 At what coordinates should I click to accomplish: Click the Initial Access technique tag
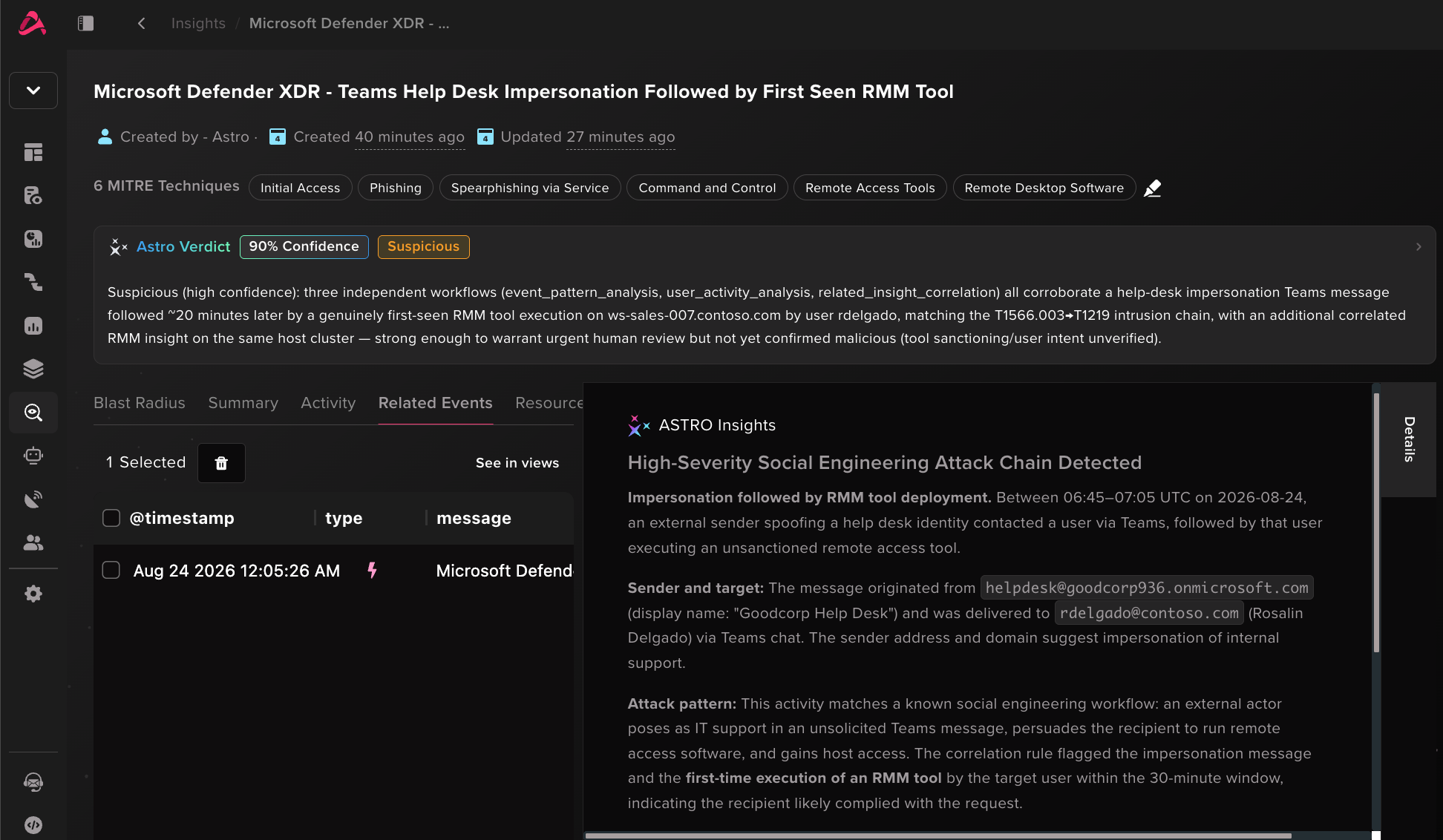(301, 188)
